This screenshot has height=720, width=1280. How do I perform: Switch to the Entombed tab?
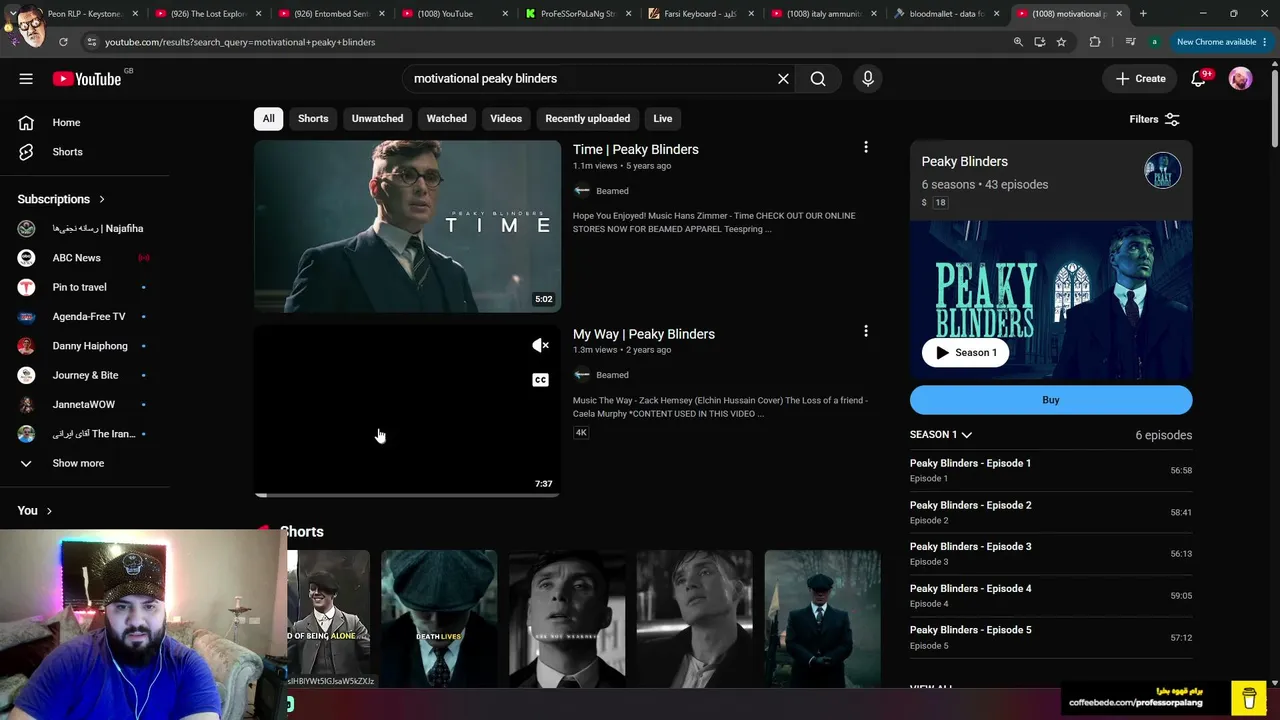tap(332, 14)
